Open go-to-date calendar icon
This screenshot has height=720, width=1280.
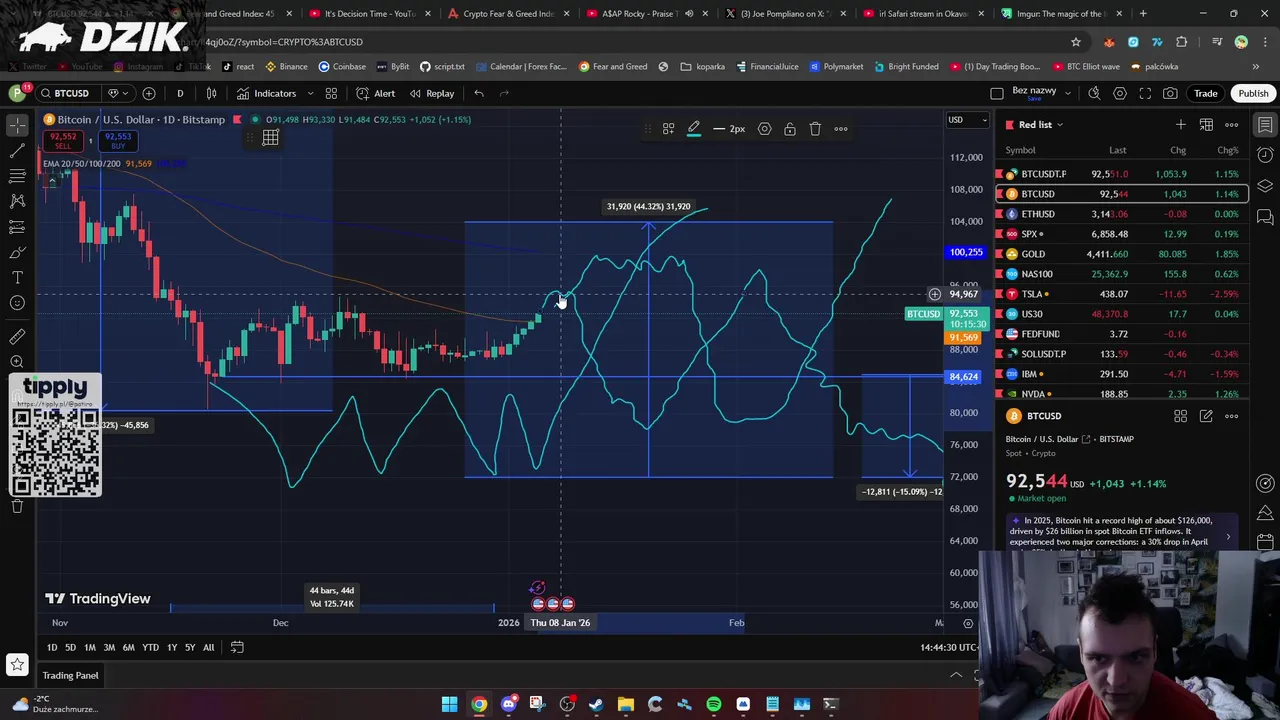point(237,647)
